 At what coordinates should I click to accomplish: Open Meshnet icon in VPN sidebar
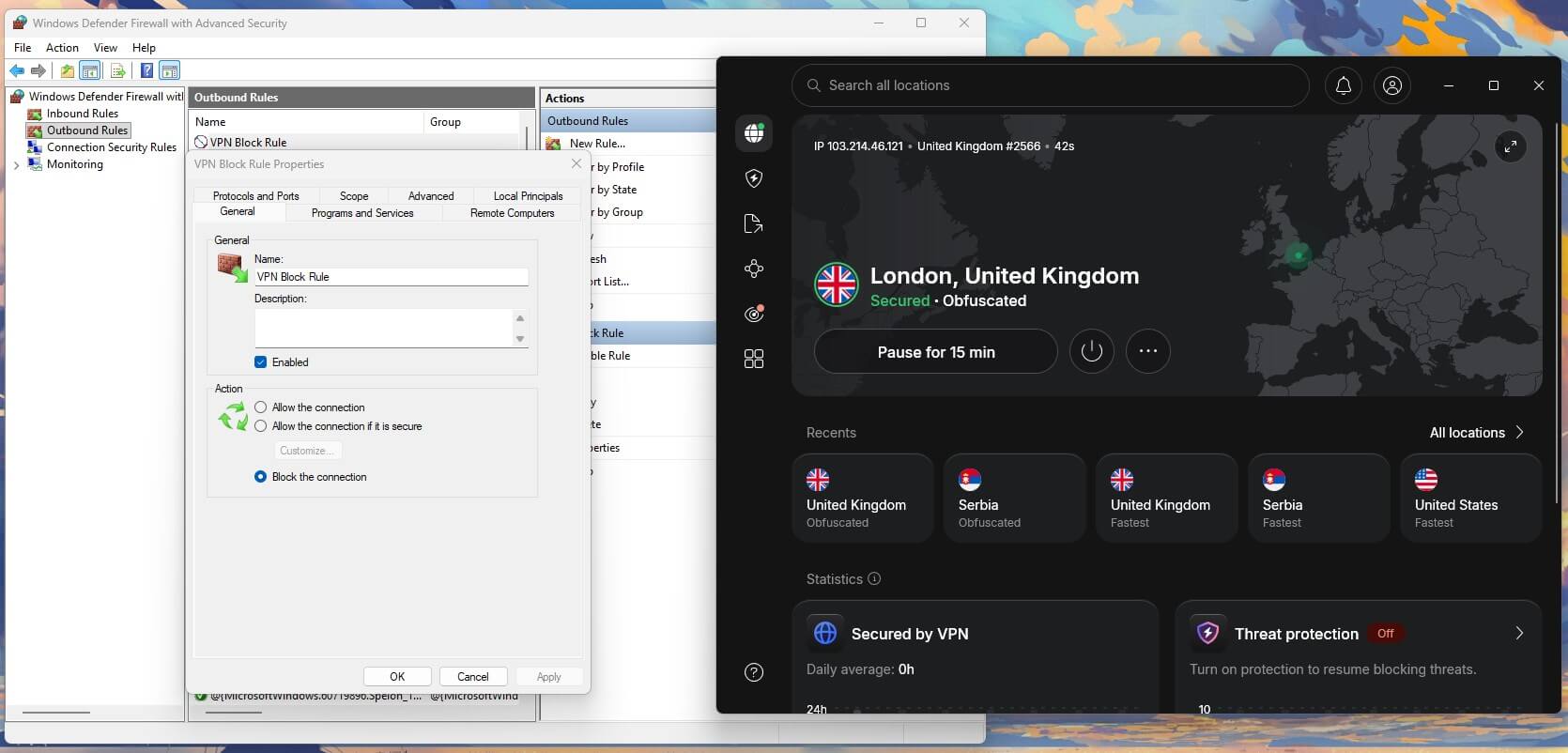click(x=754, y=269)
